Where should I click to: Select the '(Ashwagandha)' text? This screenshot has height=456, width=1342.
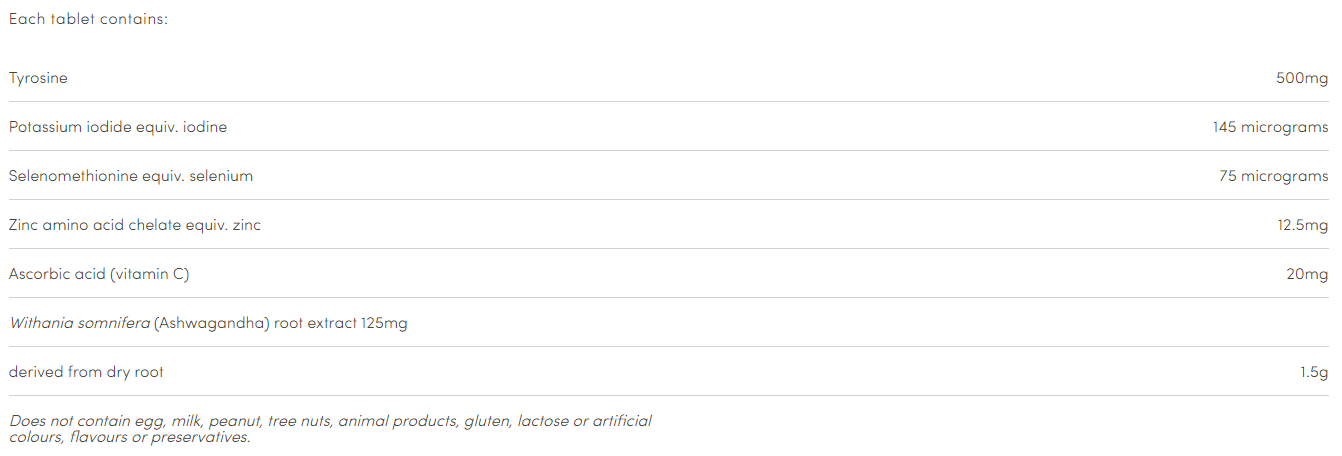click(x=212, y=323)
